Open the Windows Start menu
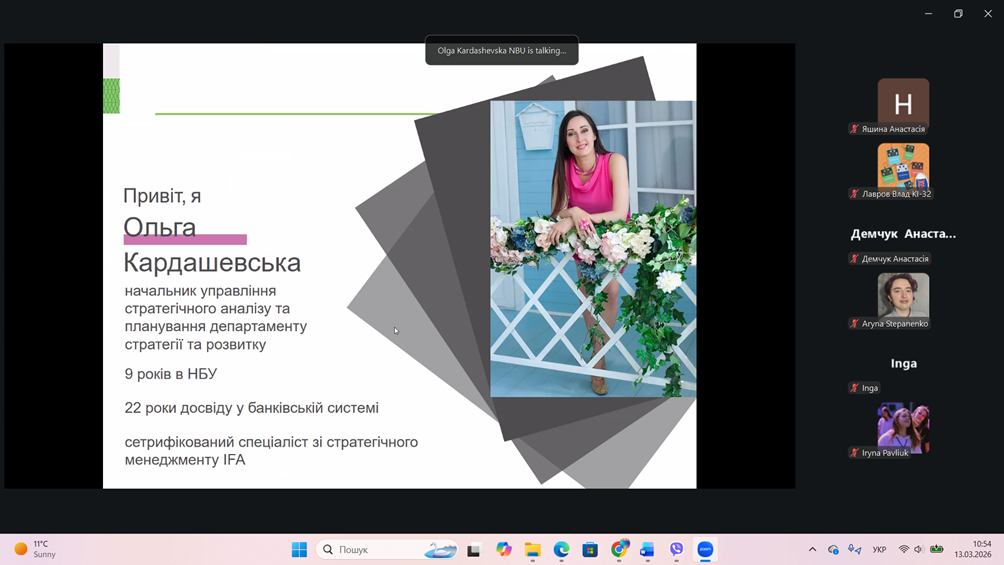The width and height of the screenshot is (1004, 565). 299,549
